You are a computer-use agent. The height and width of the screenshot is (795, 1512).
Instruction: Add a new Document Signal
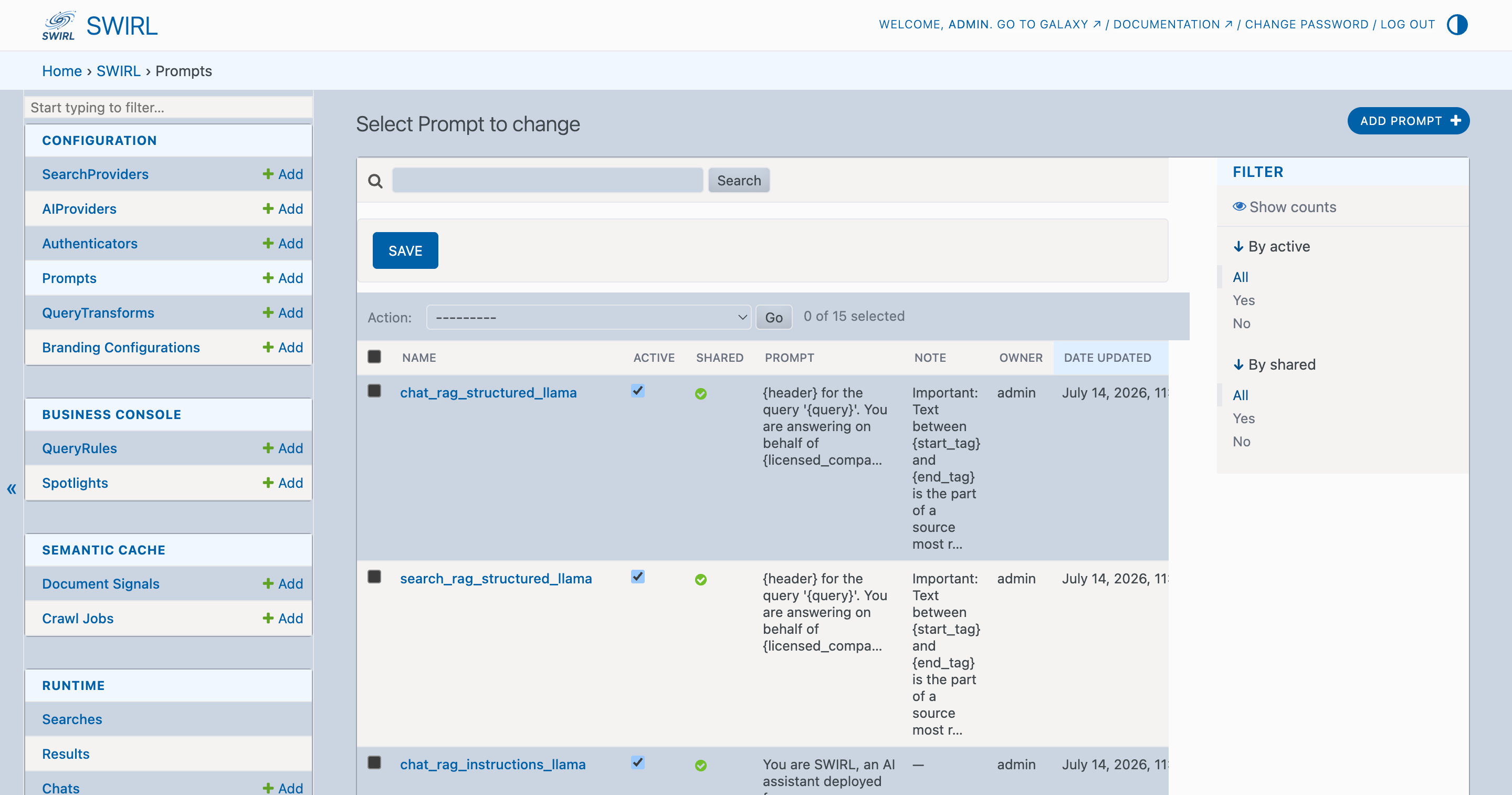(283, 583)
